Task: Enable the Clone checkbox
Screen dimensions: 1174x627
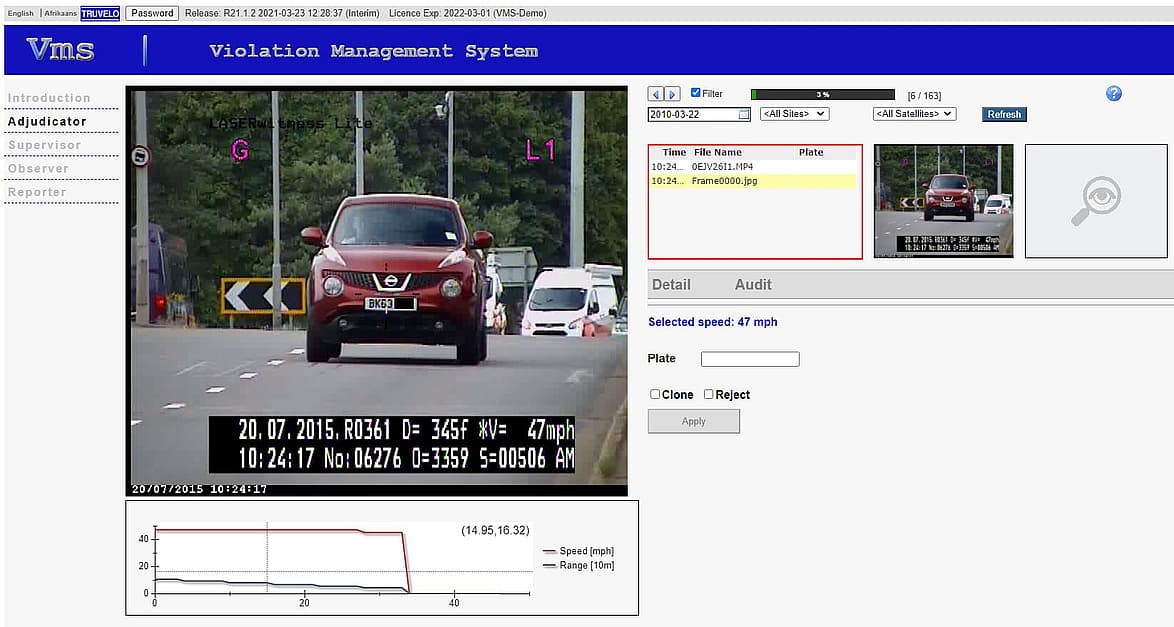Action: click(x=655, y=394)
